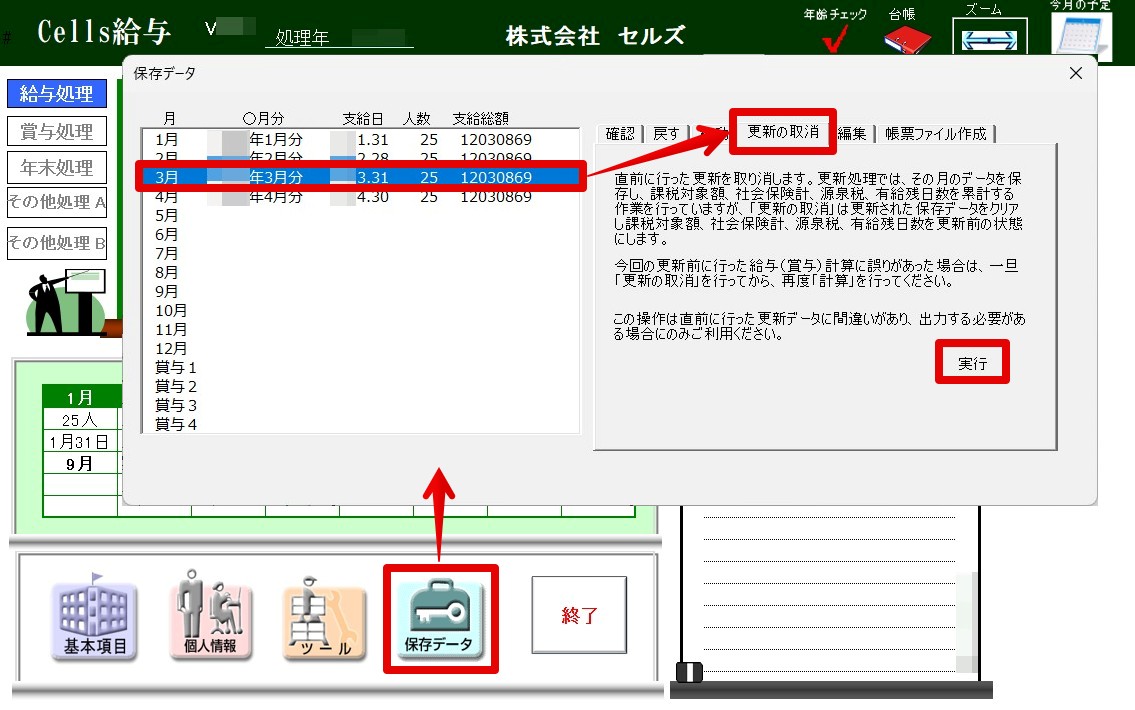Viewport: 1135px width, 710px height.
Task: Select the 6月 row in saved data list
Action: tap(360, 234)
